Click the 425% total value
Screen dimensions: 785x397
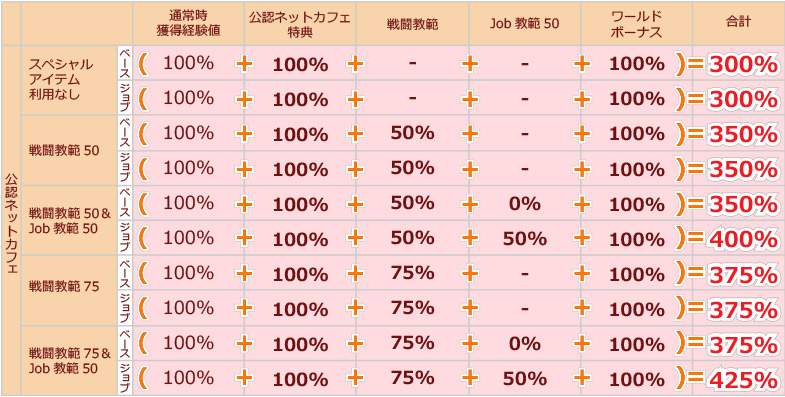click(743, 380)
